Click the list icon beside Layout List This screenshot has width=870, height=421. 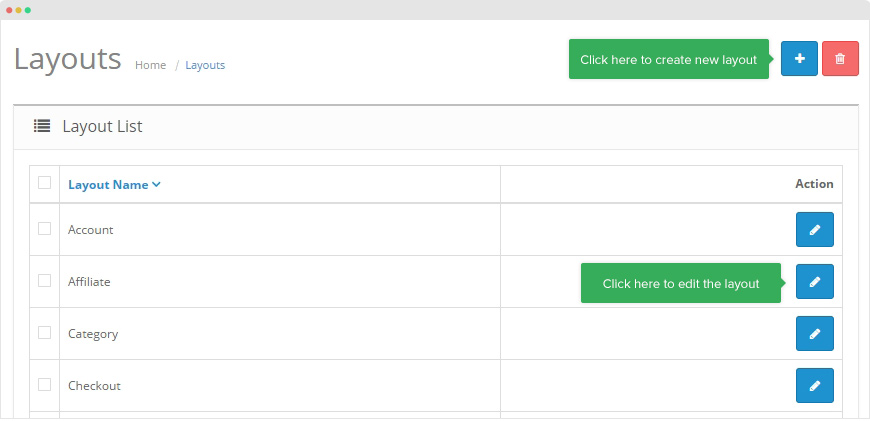[x=42, y=126]
